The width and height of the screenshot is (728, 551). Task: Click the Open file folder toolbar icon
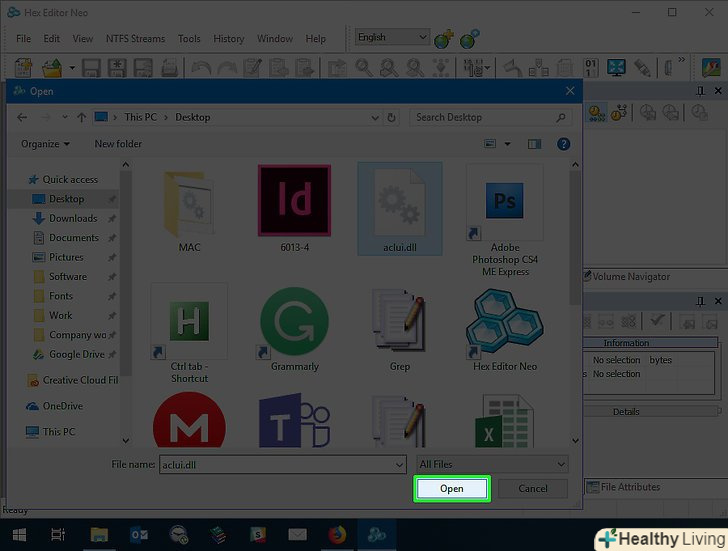pyautogui.click(x=52, y=68)
